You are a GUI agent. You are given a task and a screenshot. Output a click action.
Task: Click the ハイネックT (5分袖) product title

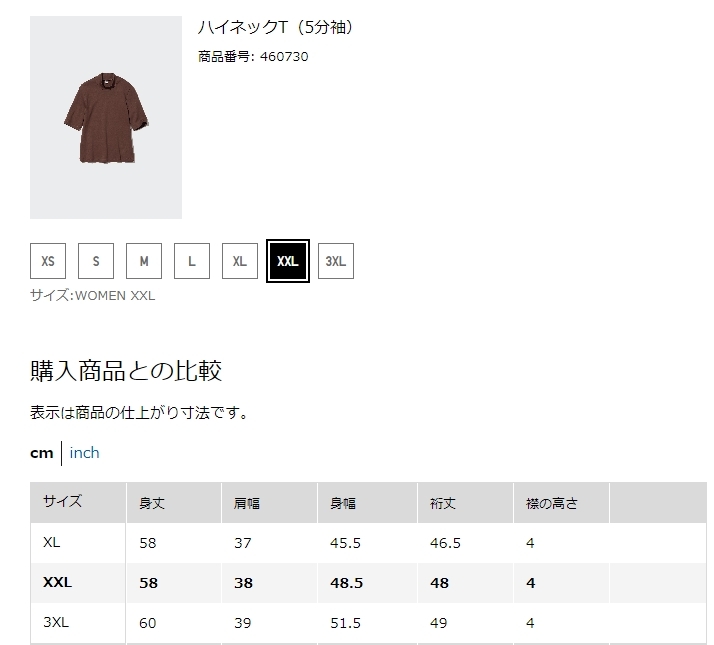pyautogui.click(x=275, y=27)
